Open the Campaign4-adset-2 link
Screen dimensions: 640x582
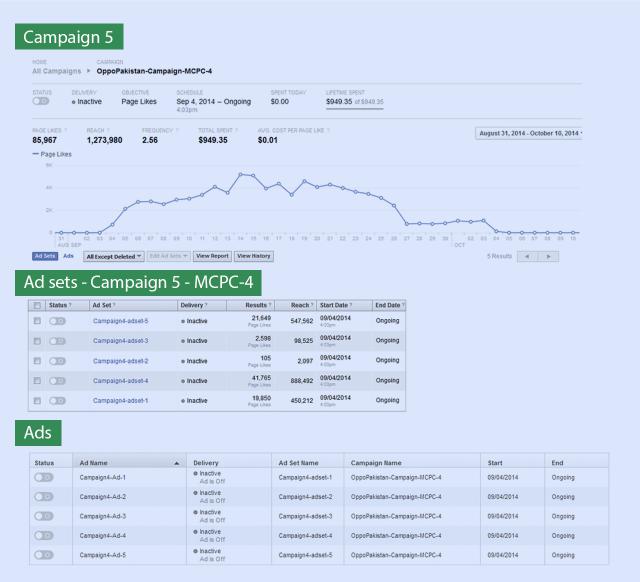[x=120, y=361]
